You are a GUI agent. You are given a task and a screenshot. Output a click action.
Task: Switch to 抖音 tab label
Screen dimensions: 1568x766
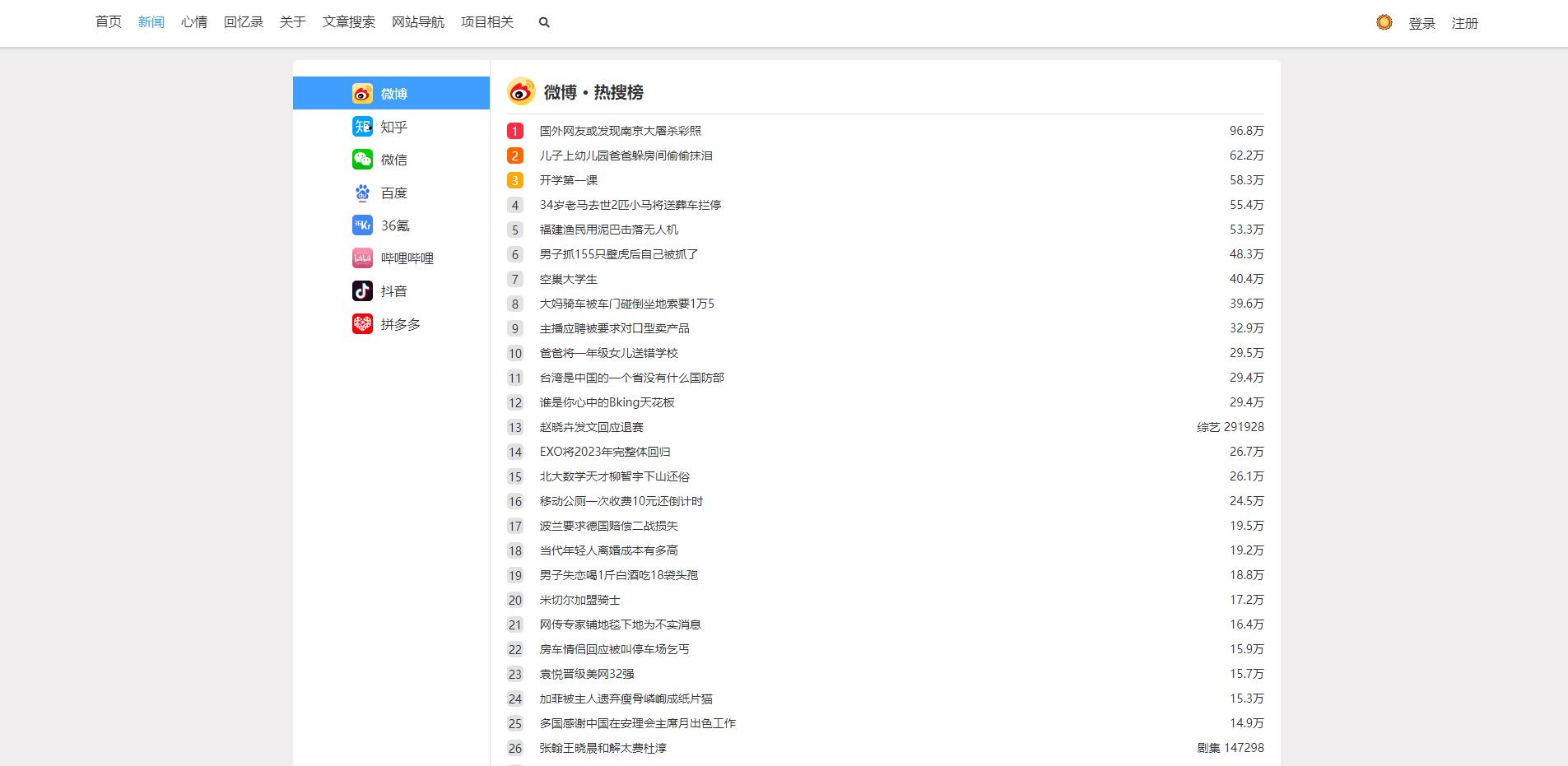pos(394,291)
